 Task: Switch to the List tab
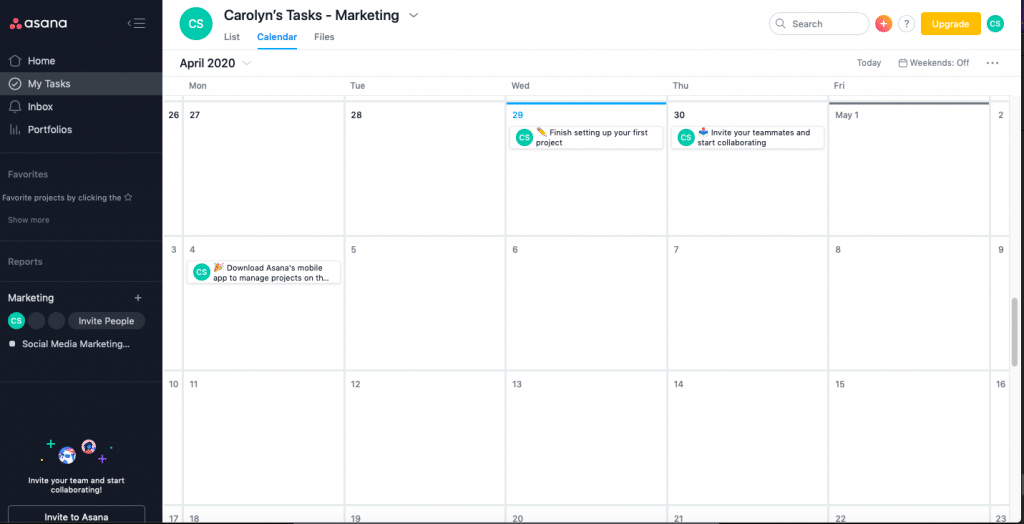[232, 37]
